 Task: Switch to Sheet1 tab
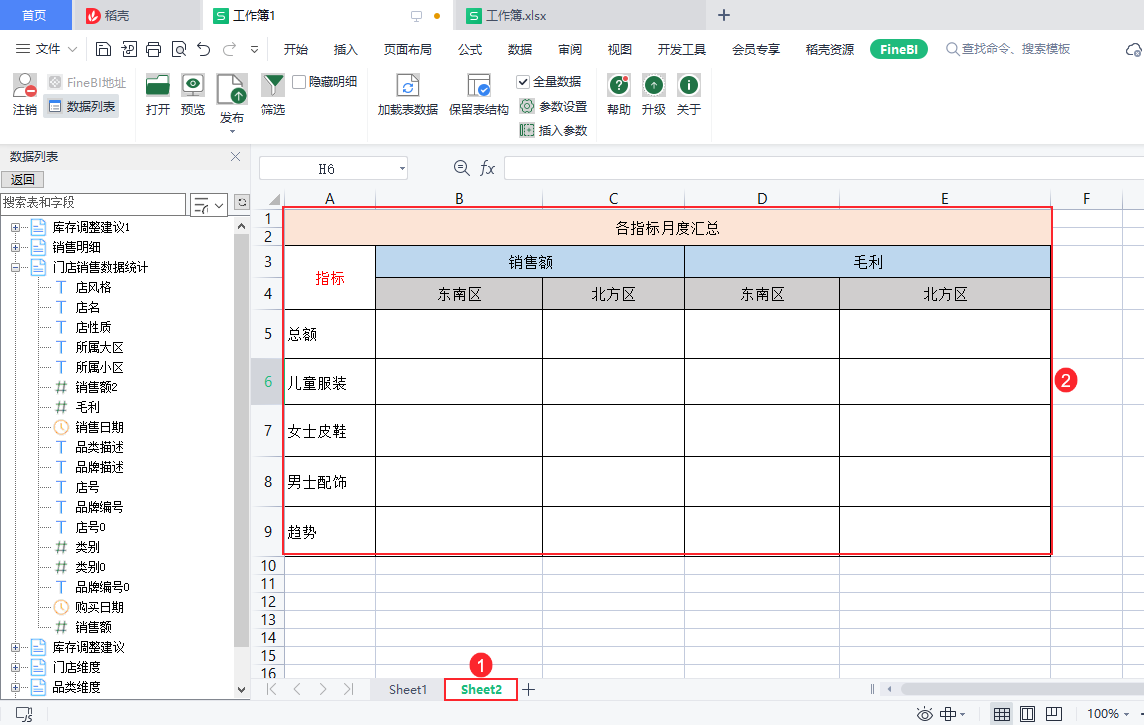coord(408,689)
